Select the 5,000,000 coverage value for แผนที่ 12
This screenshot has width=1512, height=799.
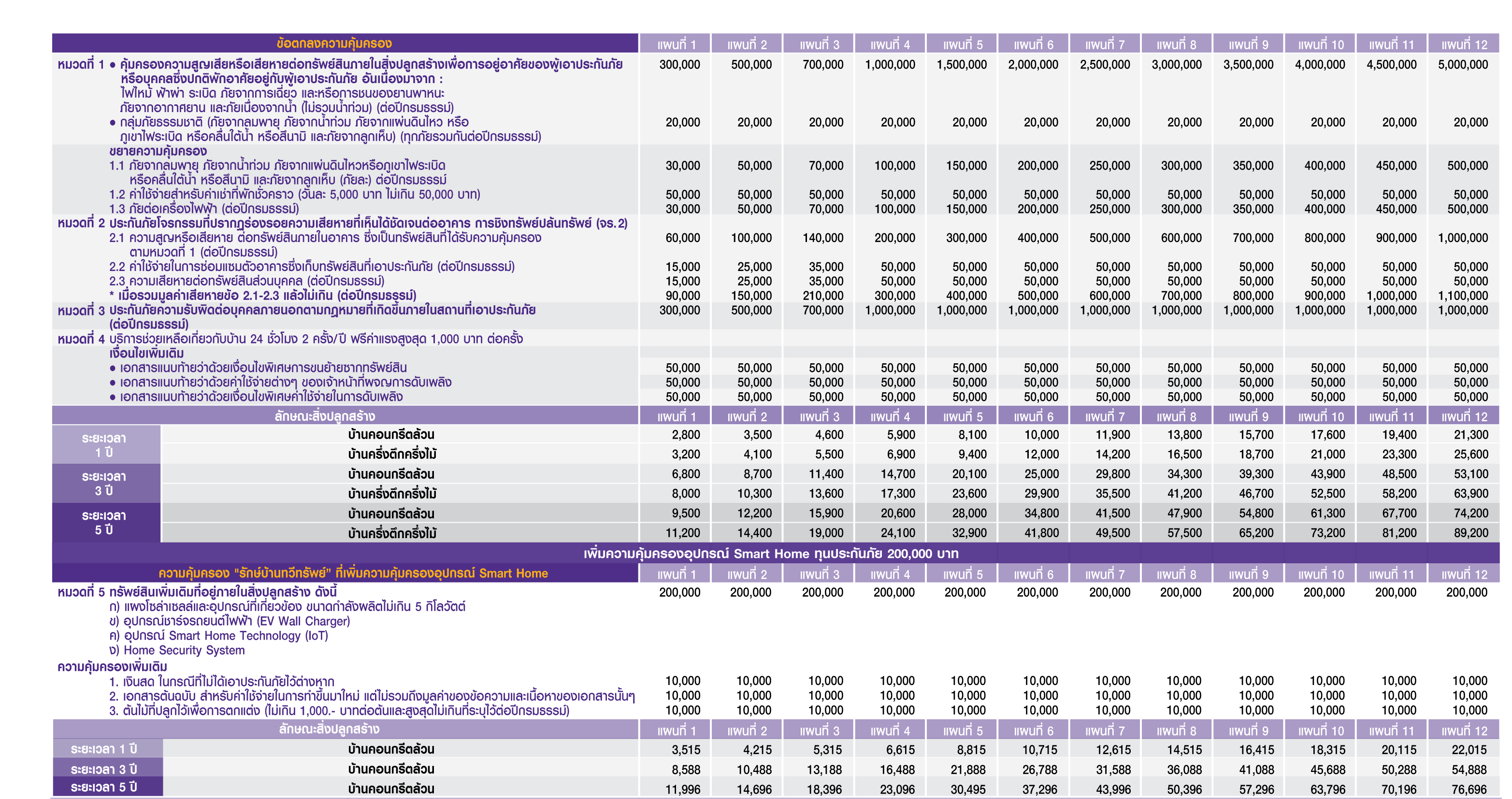(x=1463, y=65)
